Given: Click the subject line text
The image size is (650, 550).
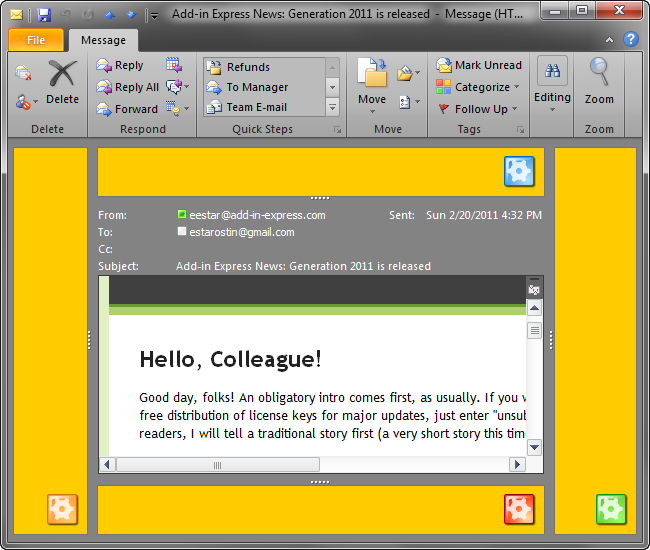Looking at the screenshot, I should coord(303,266).
